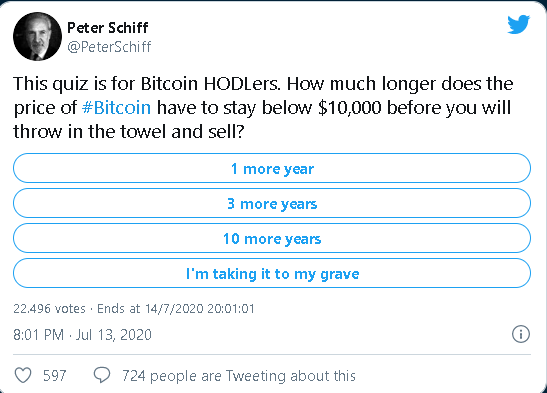The height and width of the screenshot is (393, 547).
Task: Open the tweet timestamp 8:01 PM Jul 13, 2020
Action: coord(82,335)
